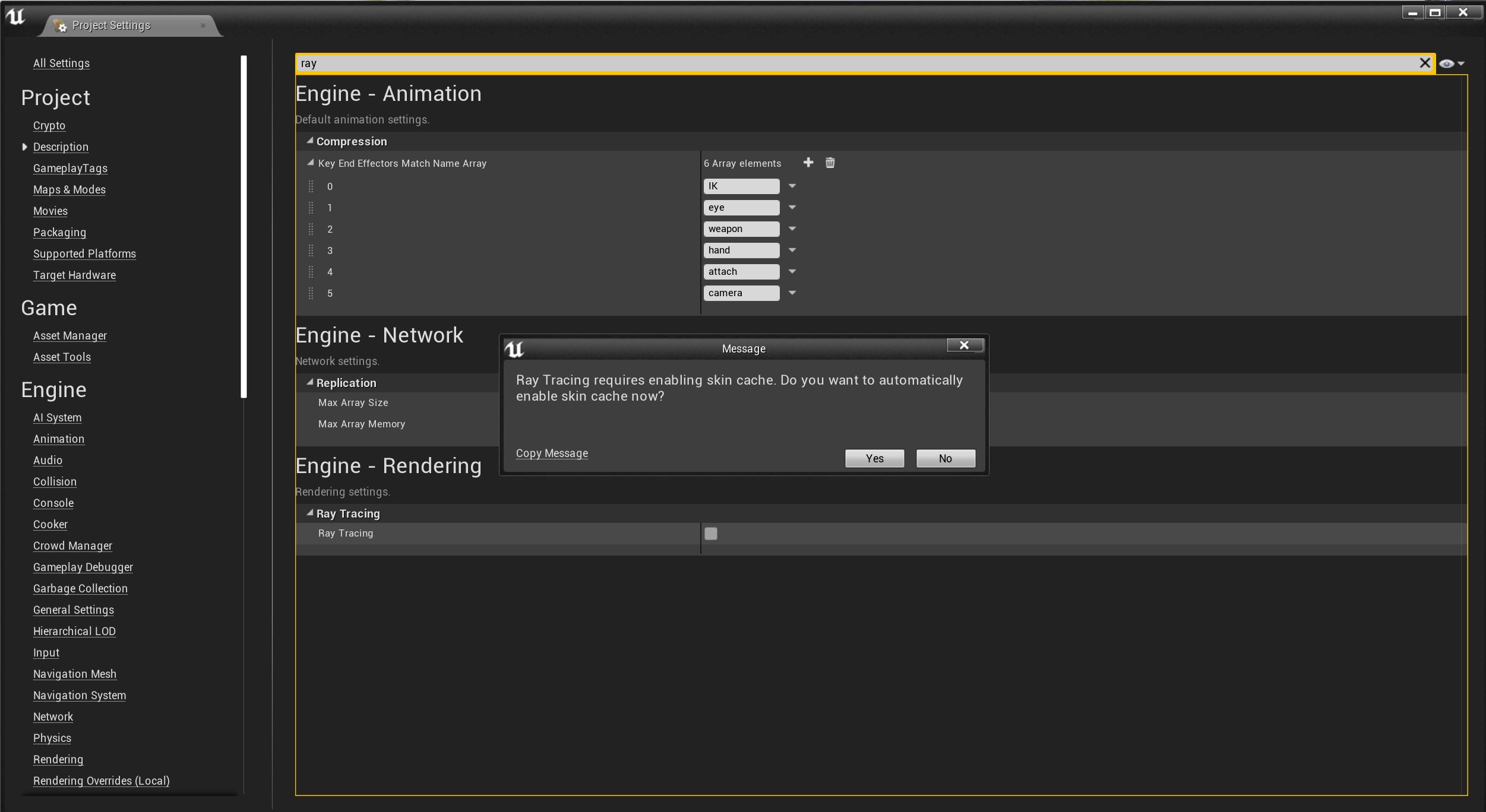Screen dimensions: 1486x812
Task: Add element to Key End Effectors array
Action: (808, 163)
